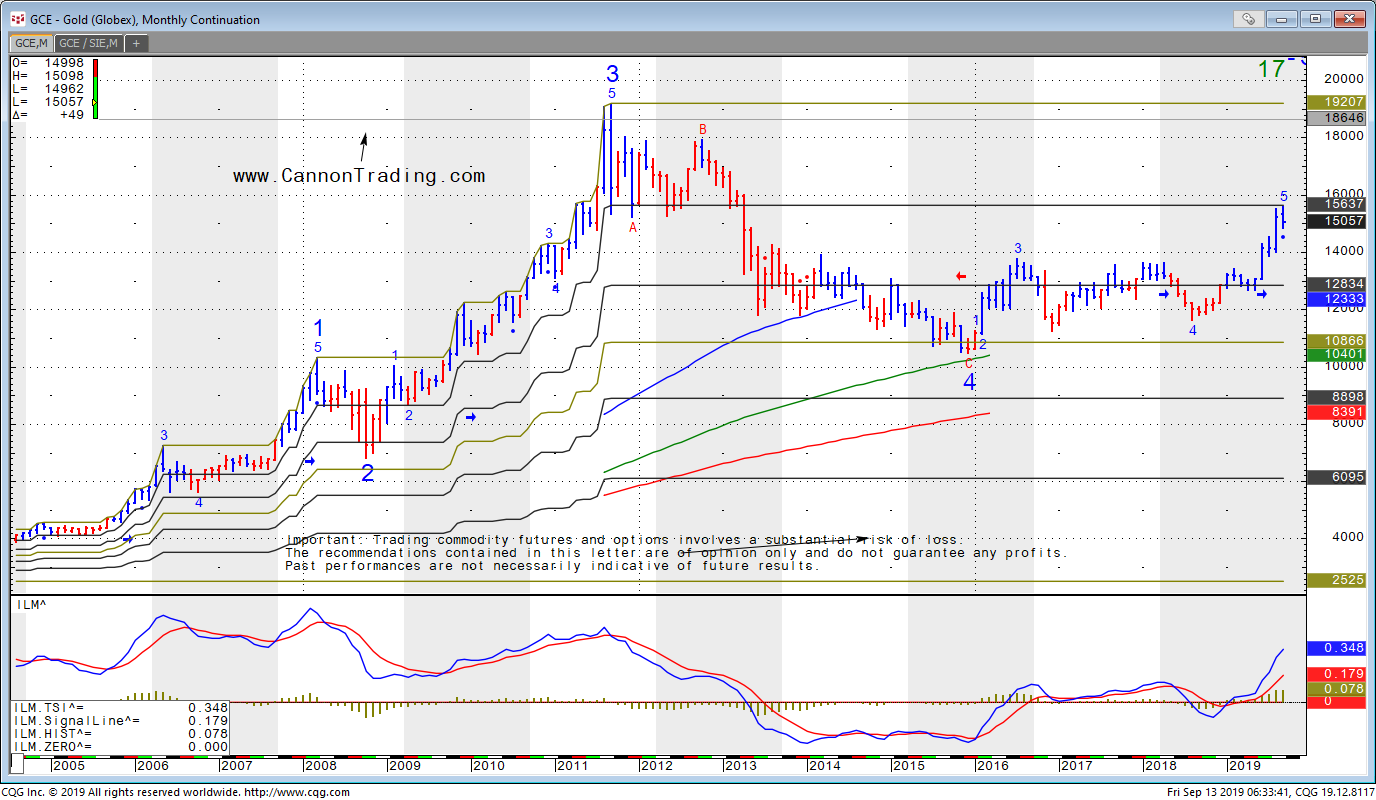1376x800 pixels.
Task: Click the blue arrow marker near 2018
Action: [x=1164, y=294]
